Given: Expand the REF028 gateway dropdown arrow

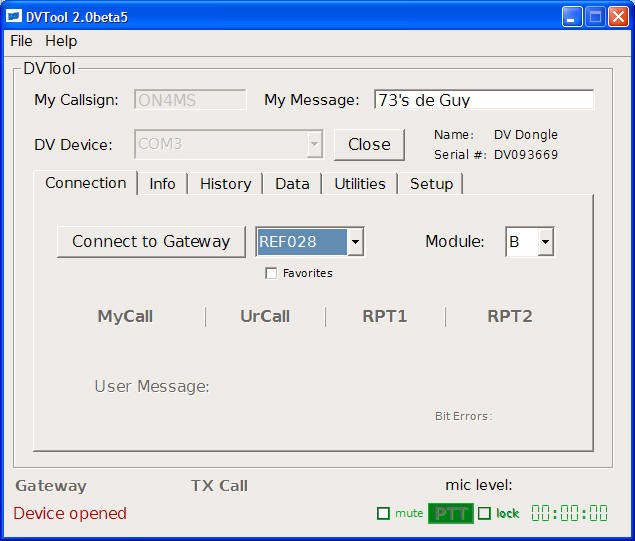Looking at the screenshot, I should (355, 242).
